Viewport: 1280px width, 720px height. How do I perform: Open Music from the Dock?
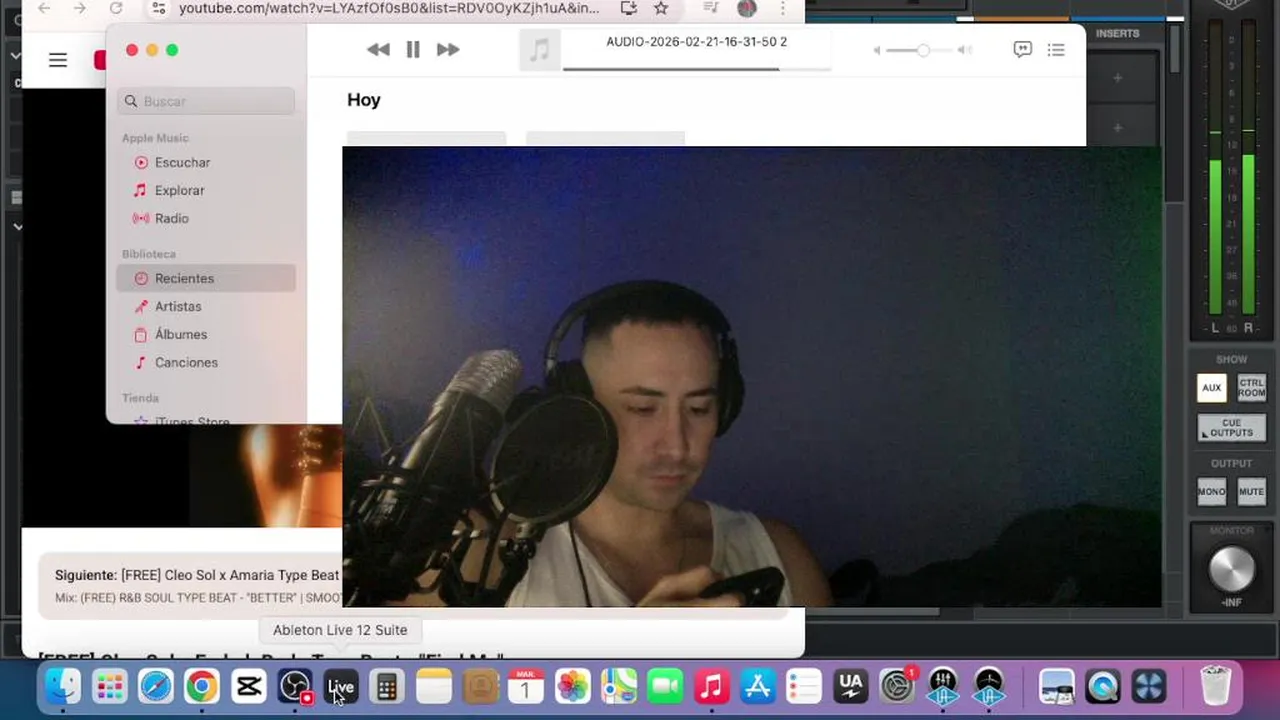coord(712,686)
